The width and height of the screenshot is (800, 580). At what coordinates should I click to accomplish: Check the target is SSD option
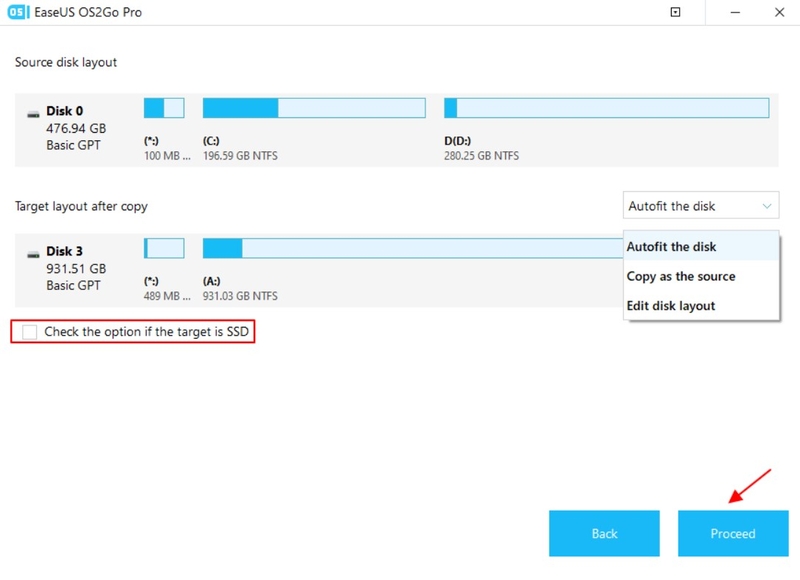tap(30, 332)
